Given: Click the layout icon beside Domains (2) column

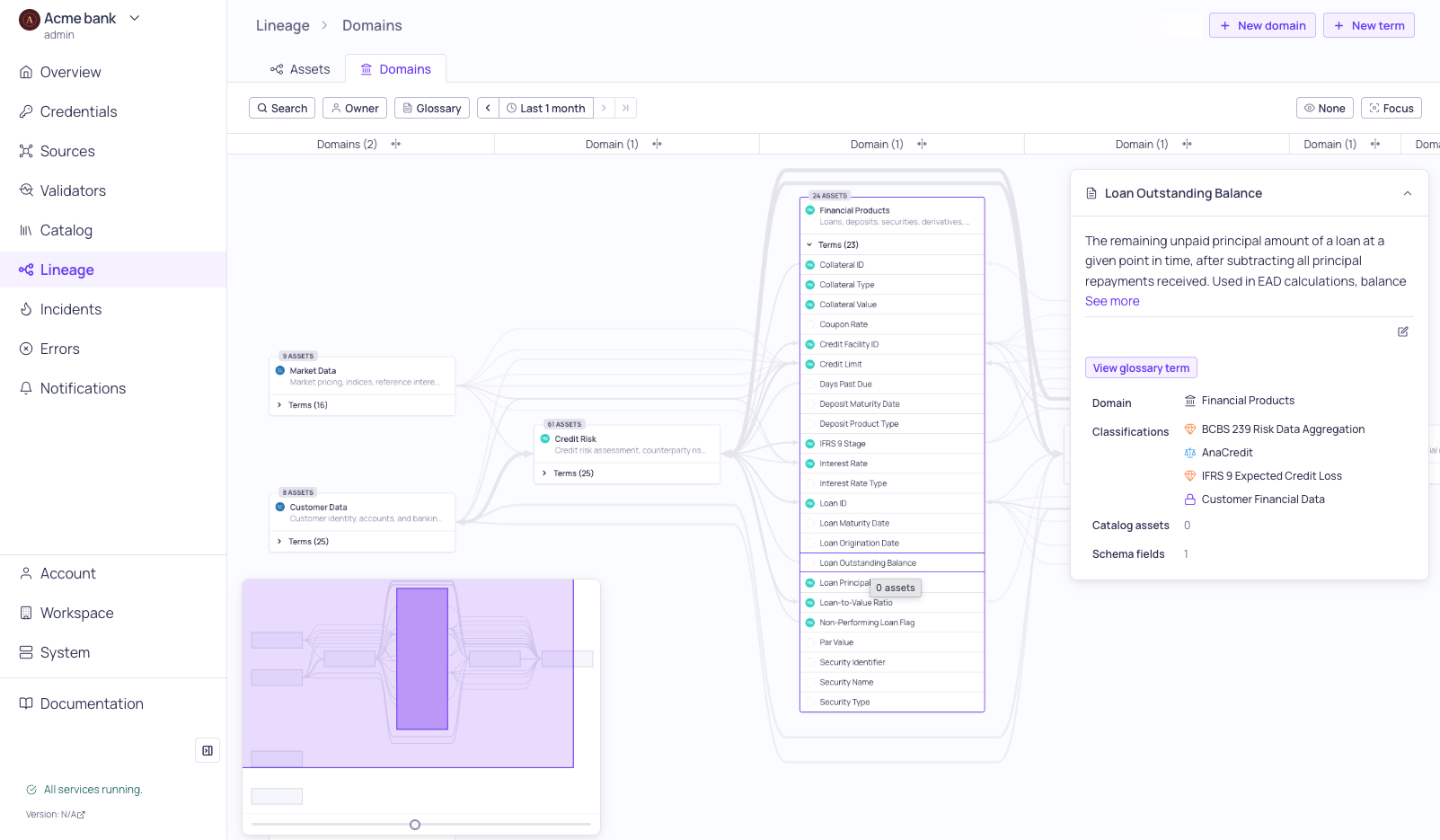Looking at the screenshot, I should [395, 144].
